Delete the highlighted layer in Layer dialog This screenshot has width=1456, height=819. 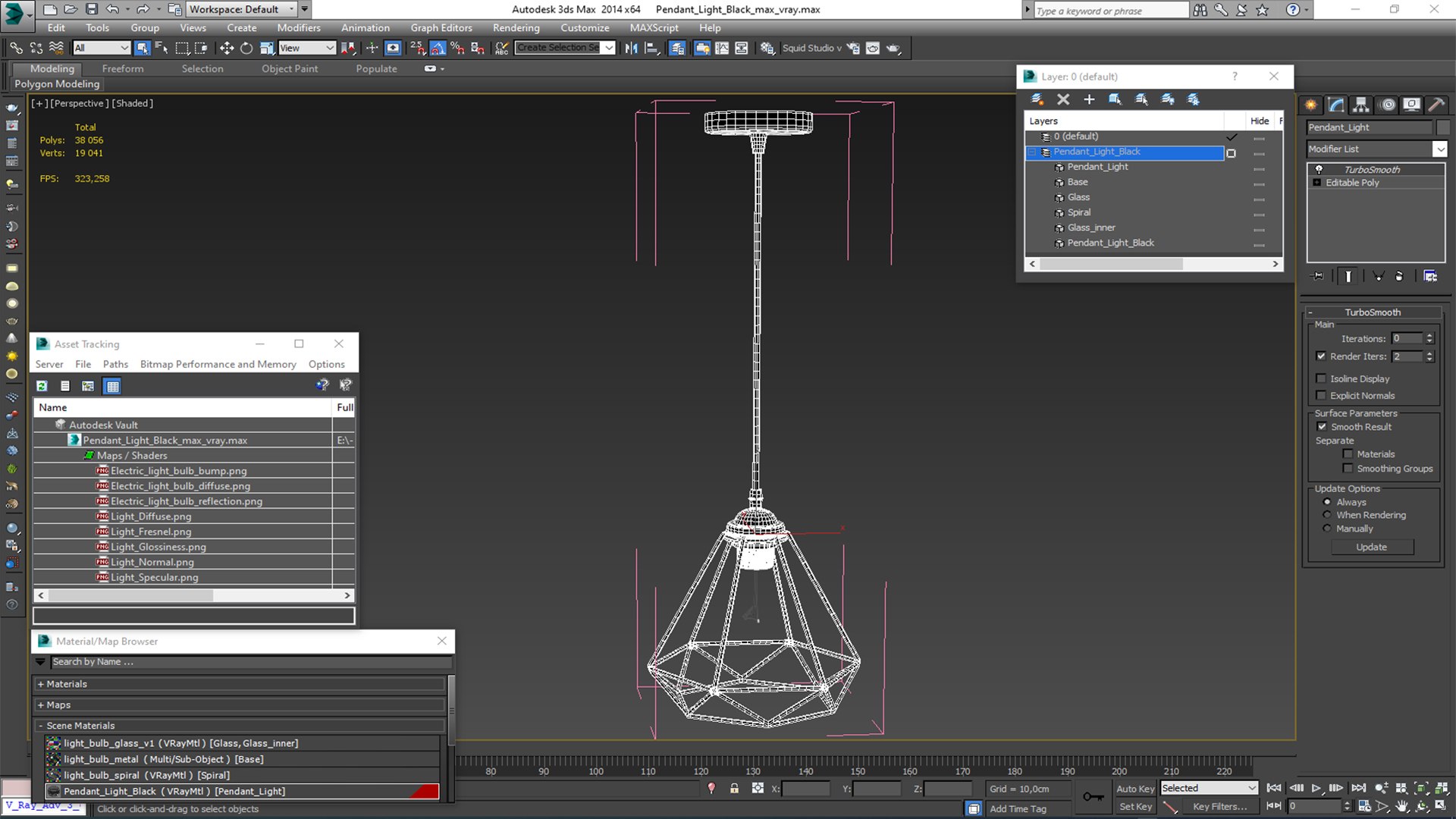tap(1063, 99)
